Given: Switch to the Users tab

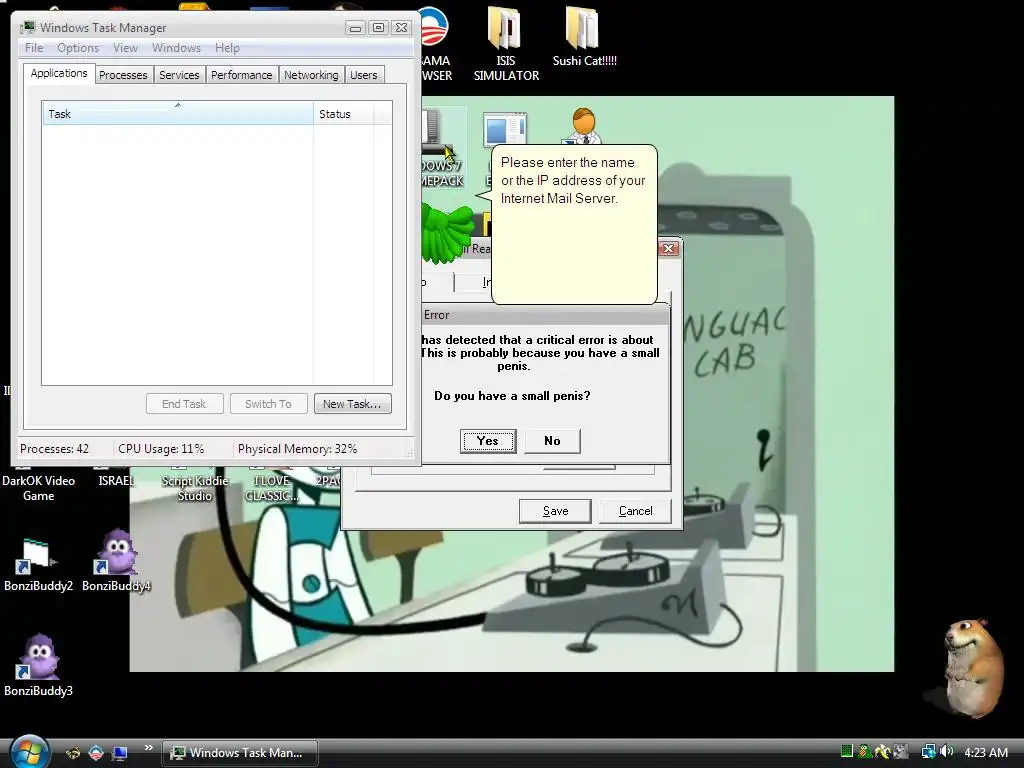Looking at the screenshot, I should (x=363, y=75).
